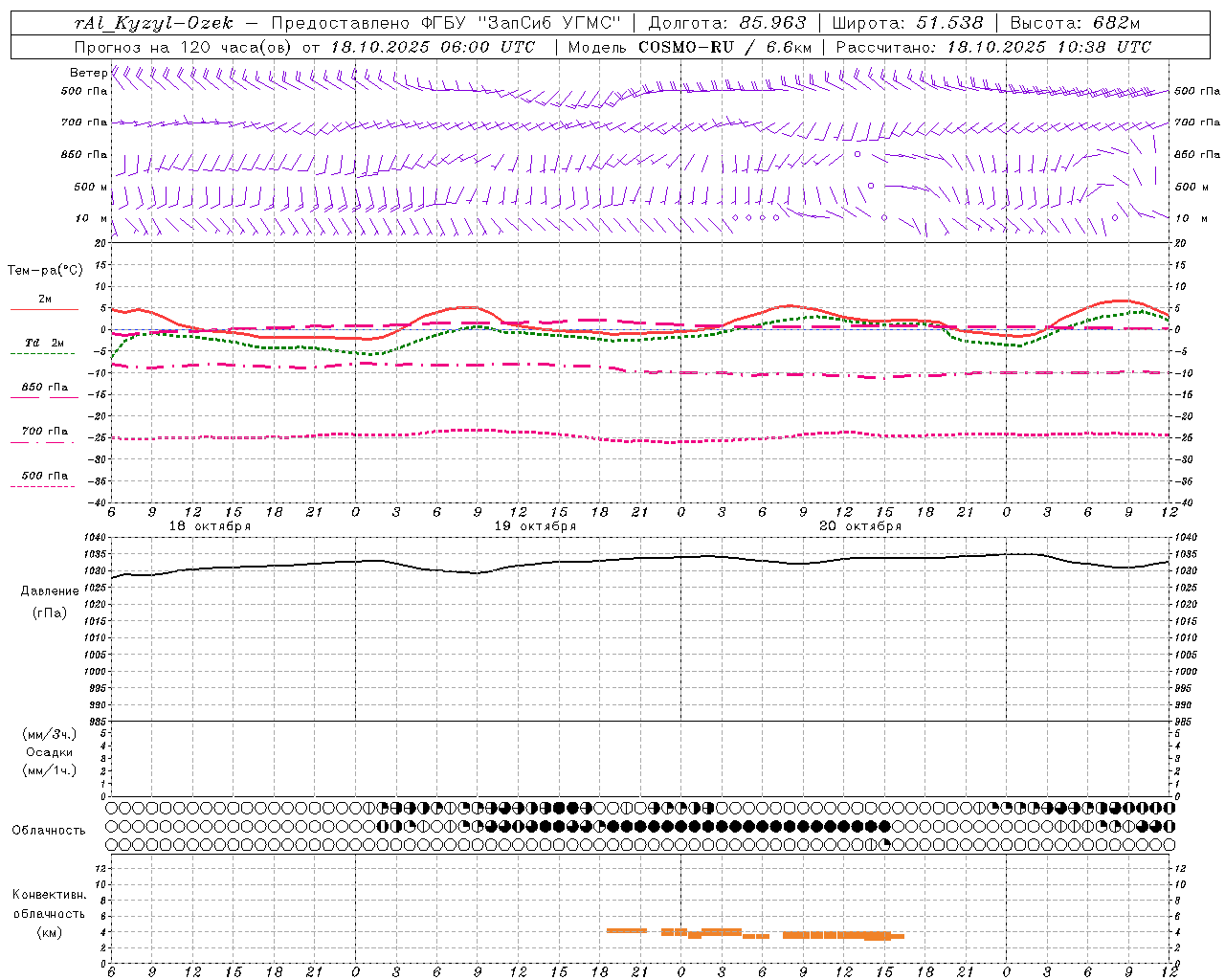The width and height of the screenshot is (1225, 980).
Task: Click the (мм/1ч.) precipitation unit label
Action: (49, 770)
